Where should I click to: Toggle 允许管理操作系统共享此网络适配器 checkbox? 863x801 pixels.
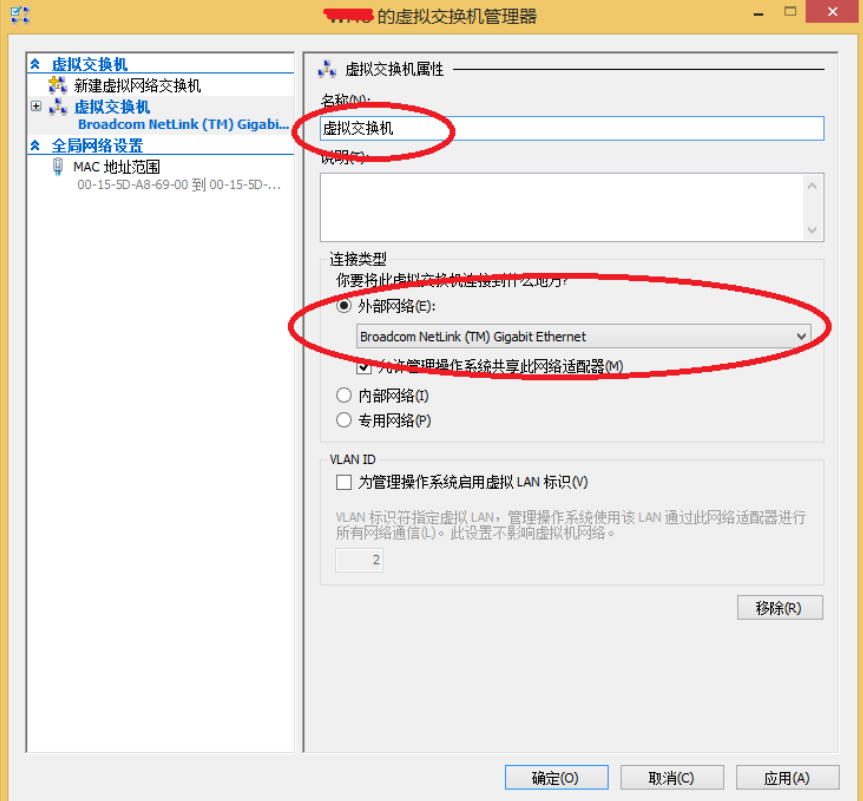click(x=363, y=367)
